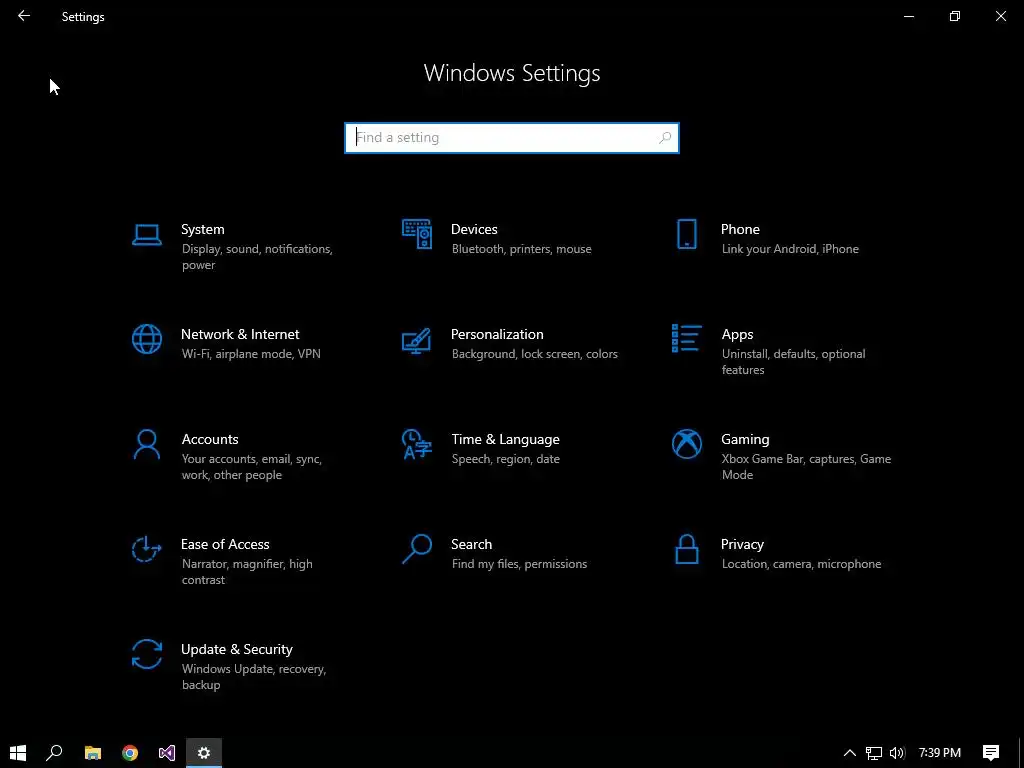1024x768 pixels.
Task: Click the Gaming Xbox icon
Action: click(686, 444)
